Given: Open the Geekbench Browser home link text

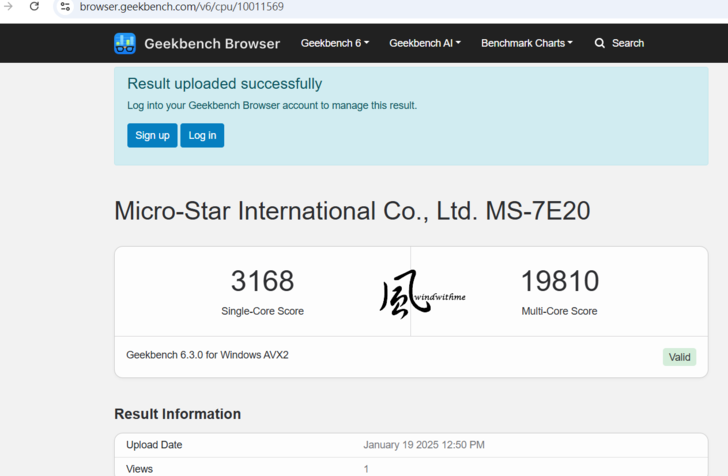Looking at the screenshot, I should 211,43.
